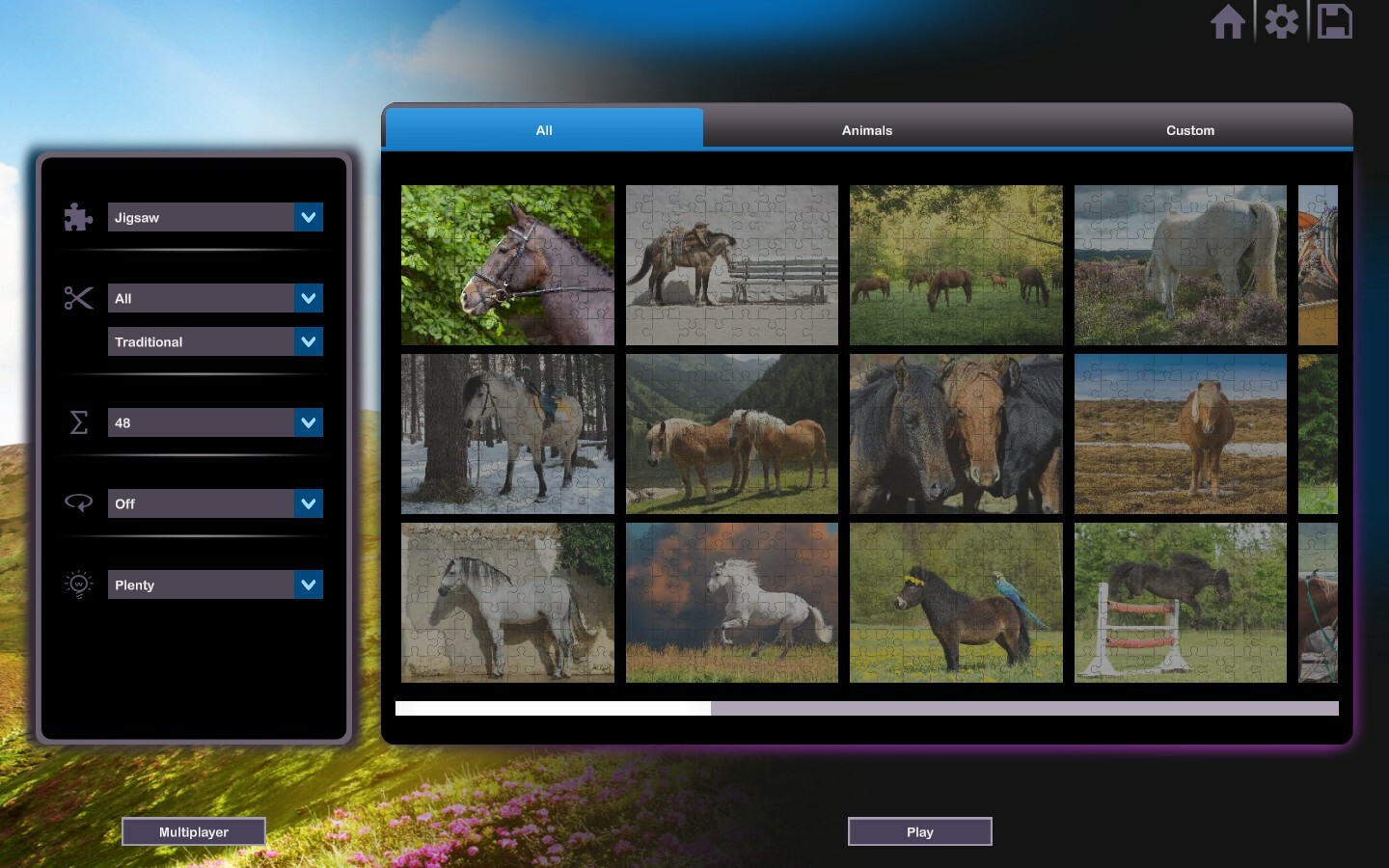Open the Home screen icon

(x=1229, y=21)
